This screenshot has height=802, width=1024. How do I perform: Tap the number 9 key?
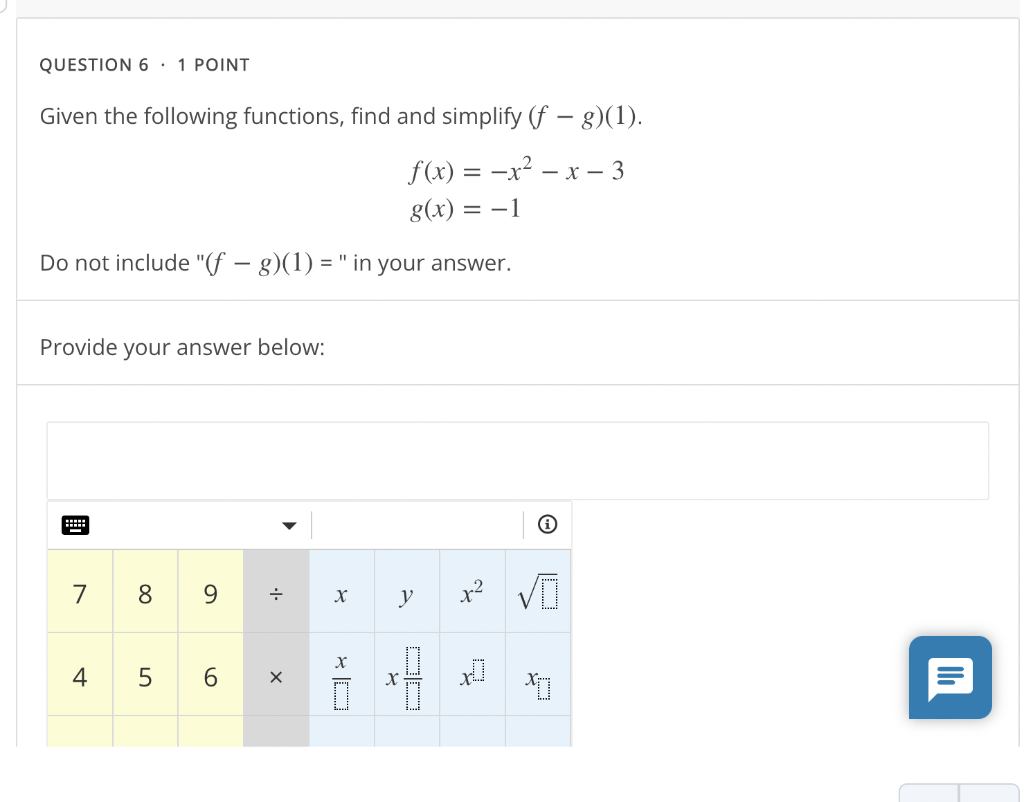[x=210, y=592]
